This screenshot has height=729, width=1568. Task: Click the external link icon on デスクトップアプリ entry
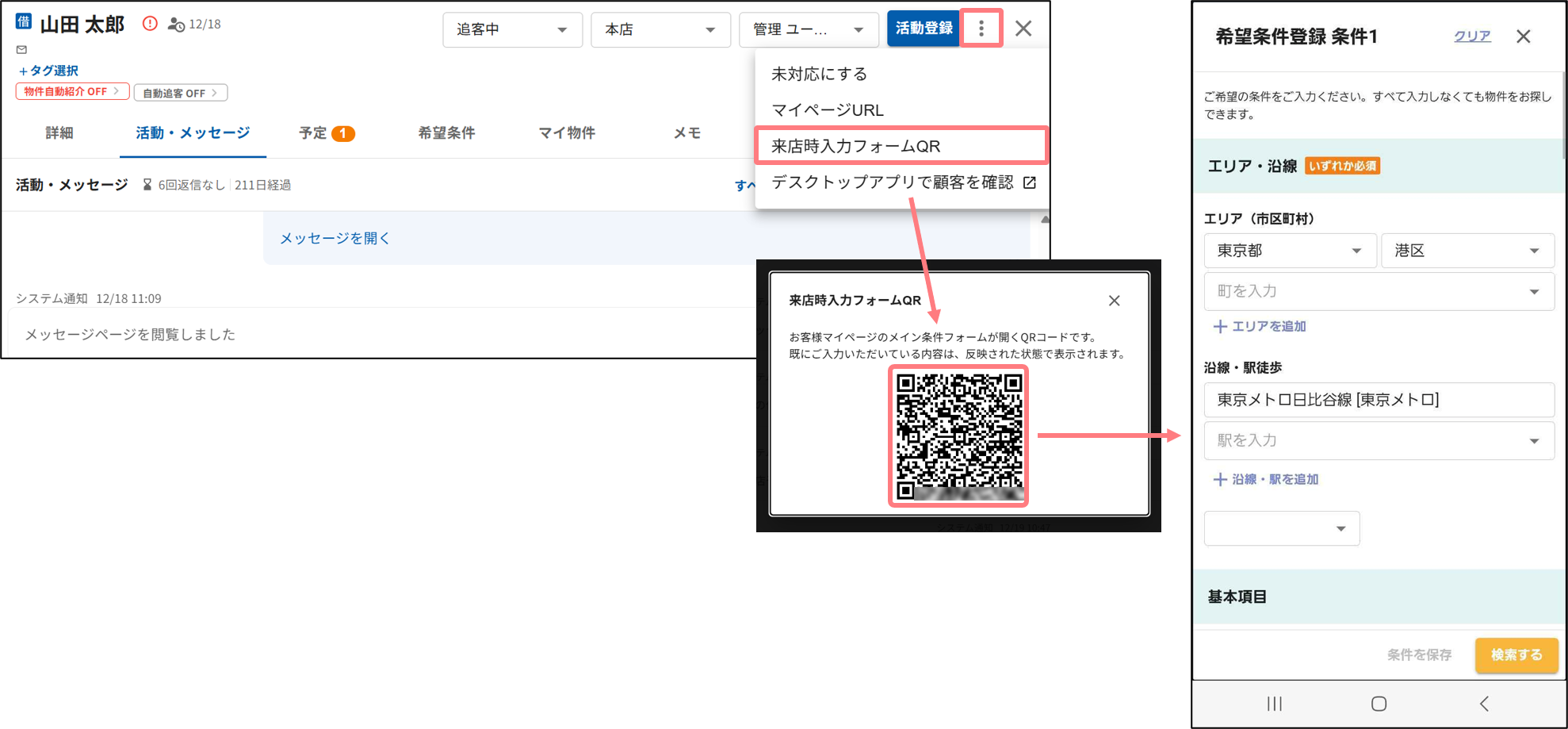pyautogui.click(x=1030, y=182)
